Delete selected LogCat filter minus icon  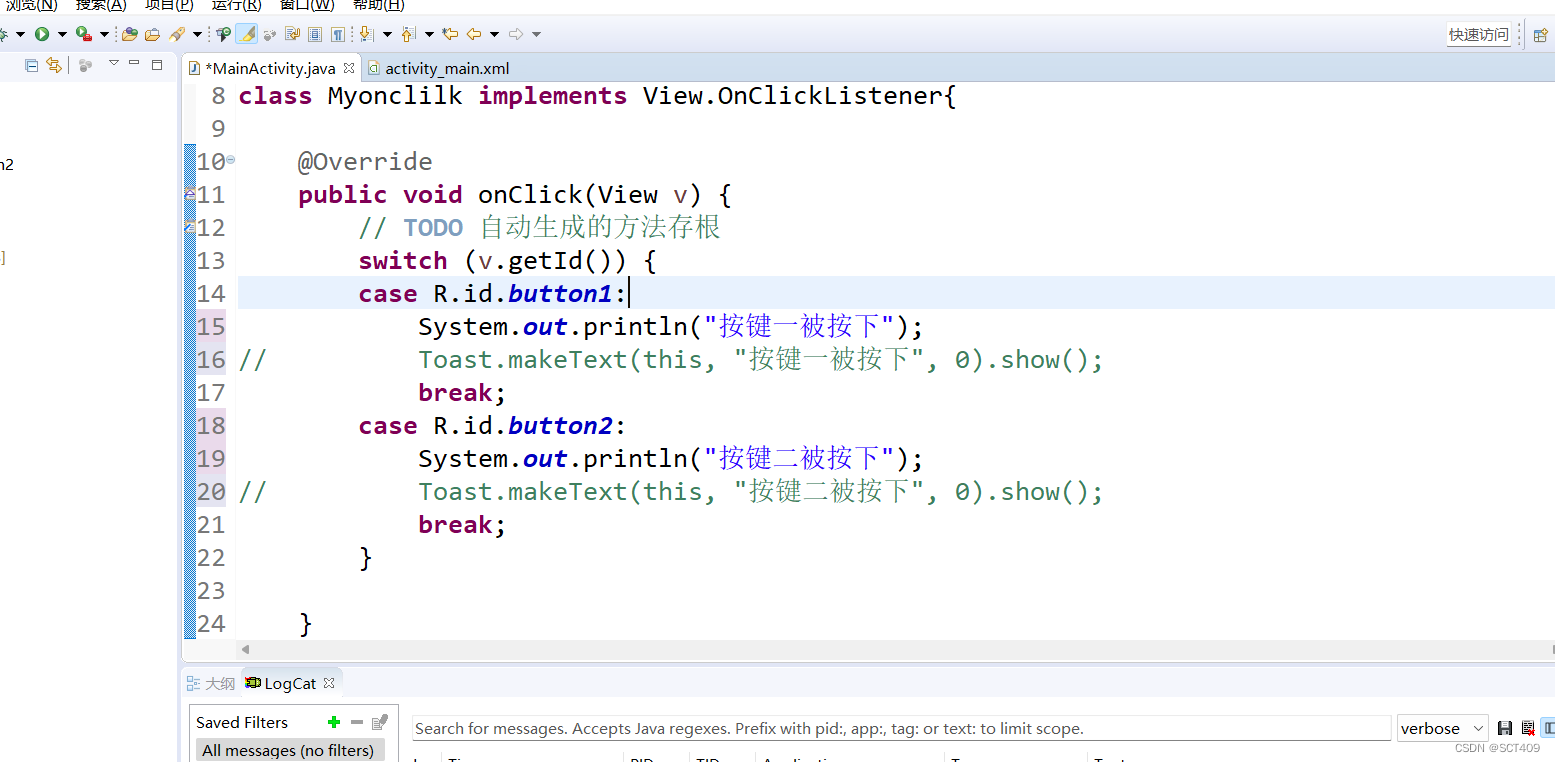click(357, 722)
